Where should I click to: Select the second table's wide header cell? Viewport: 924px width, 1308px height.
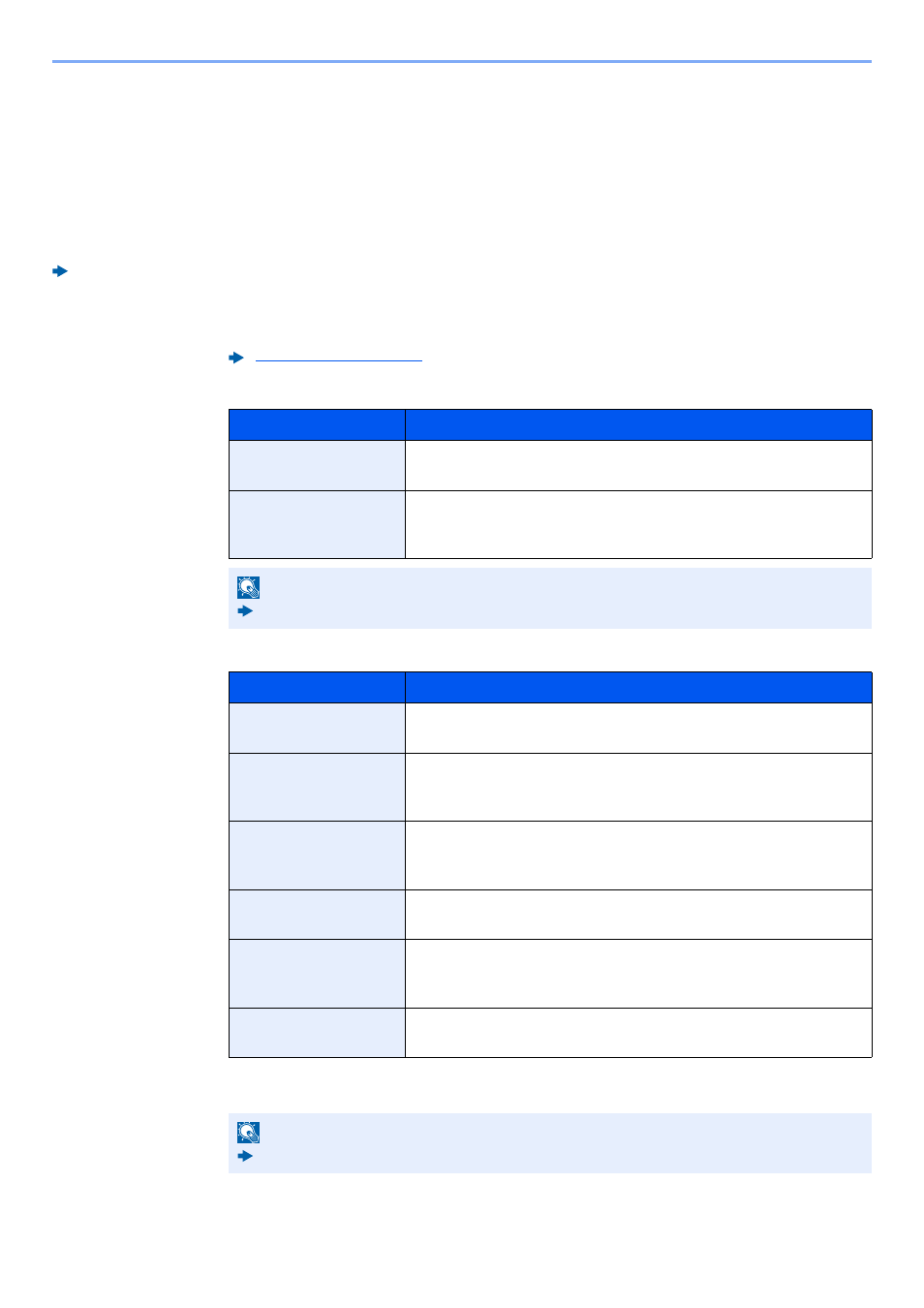pyautogui.click(x=638, y=688)
